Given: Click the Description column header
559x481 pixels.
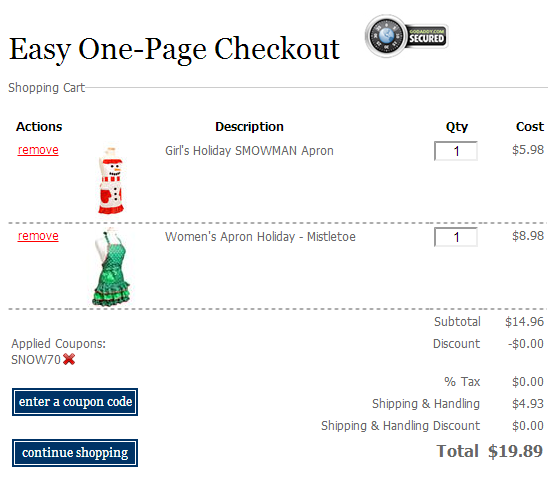Looking at the screenshot, I should click(x=249, y=127).
